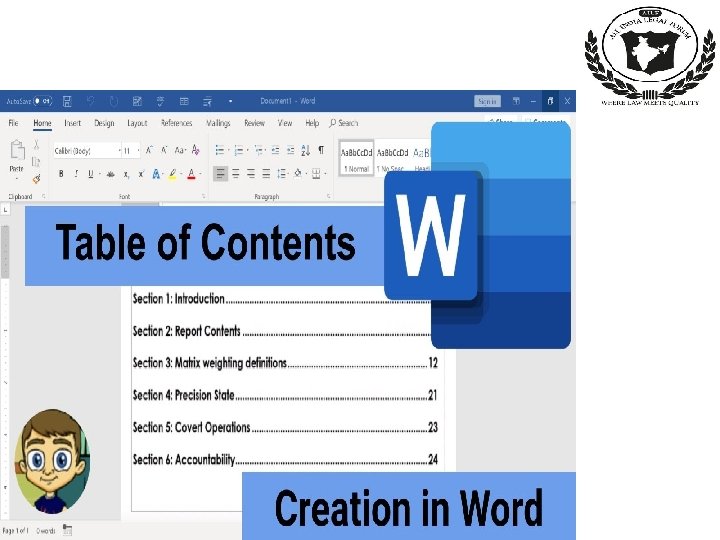Viewport: 720px width, 540px height.
Task: Open Text Effects glowing A icon
Action: click(156, 174)
